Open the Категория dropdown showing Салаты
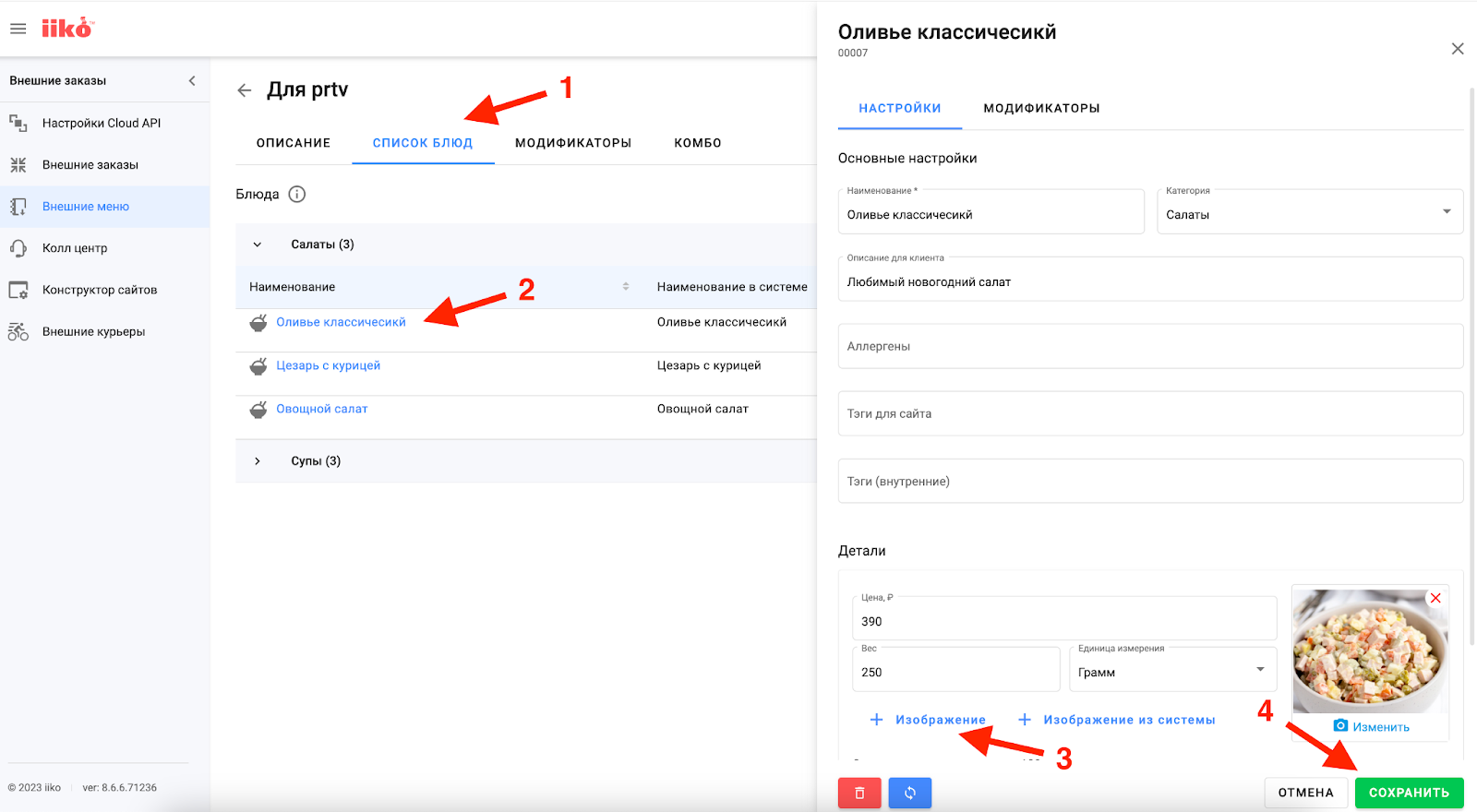The image size is (1477, 812). point(1310,211)
